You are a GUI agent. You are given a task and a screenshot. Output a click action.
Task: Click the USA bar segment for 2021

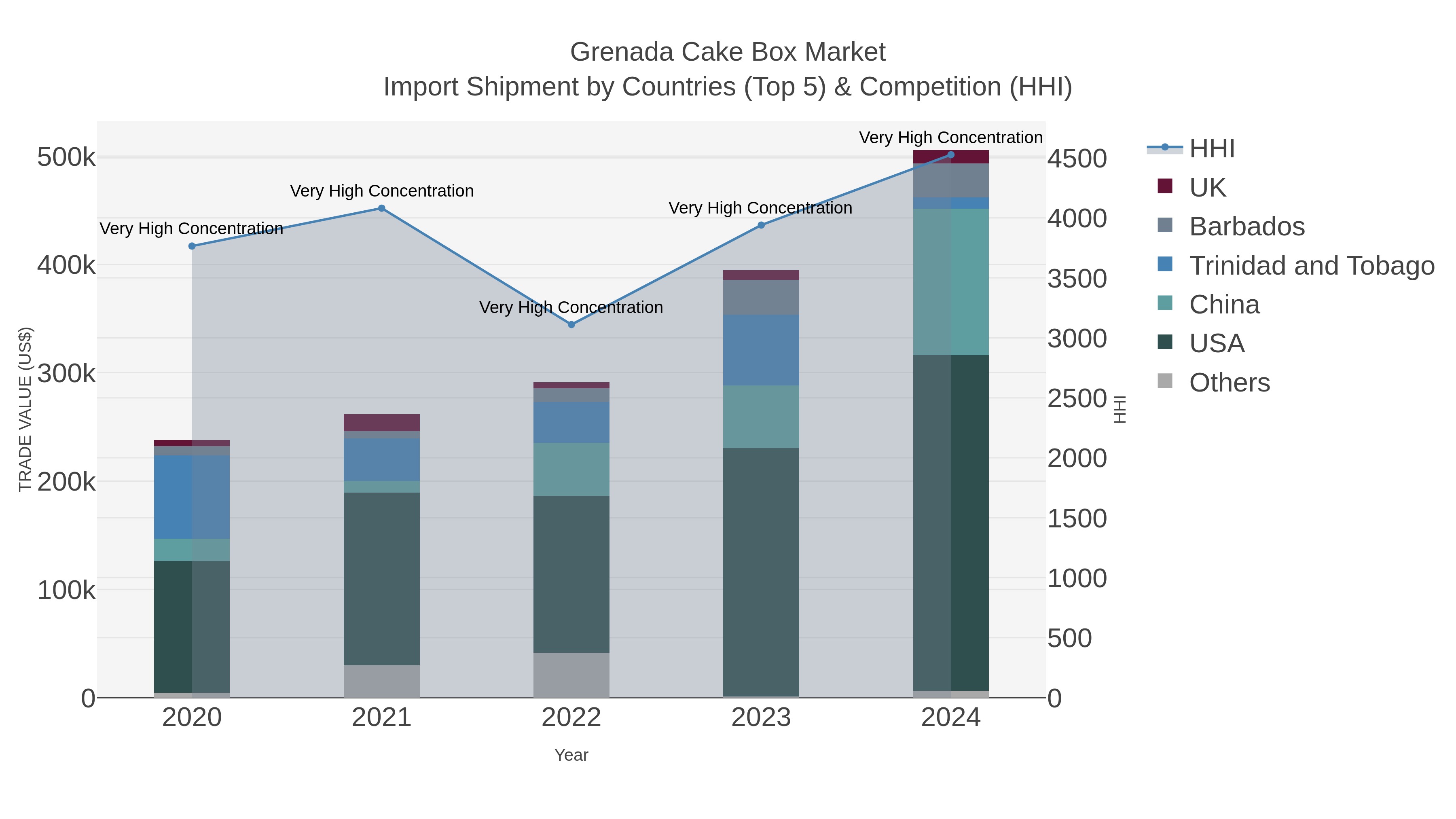381,579
